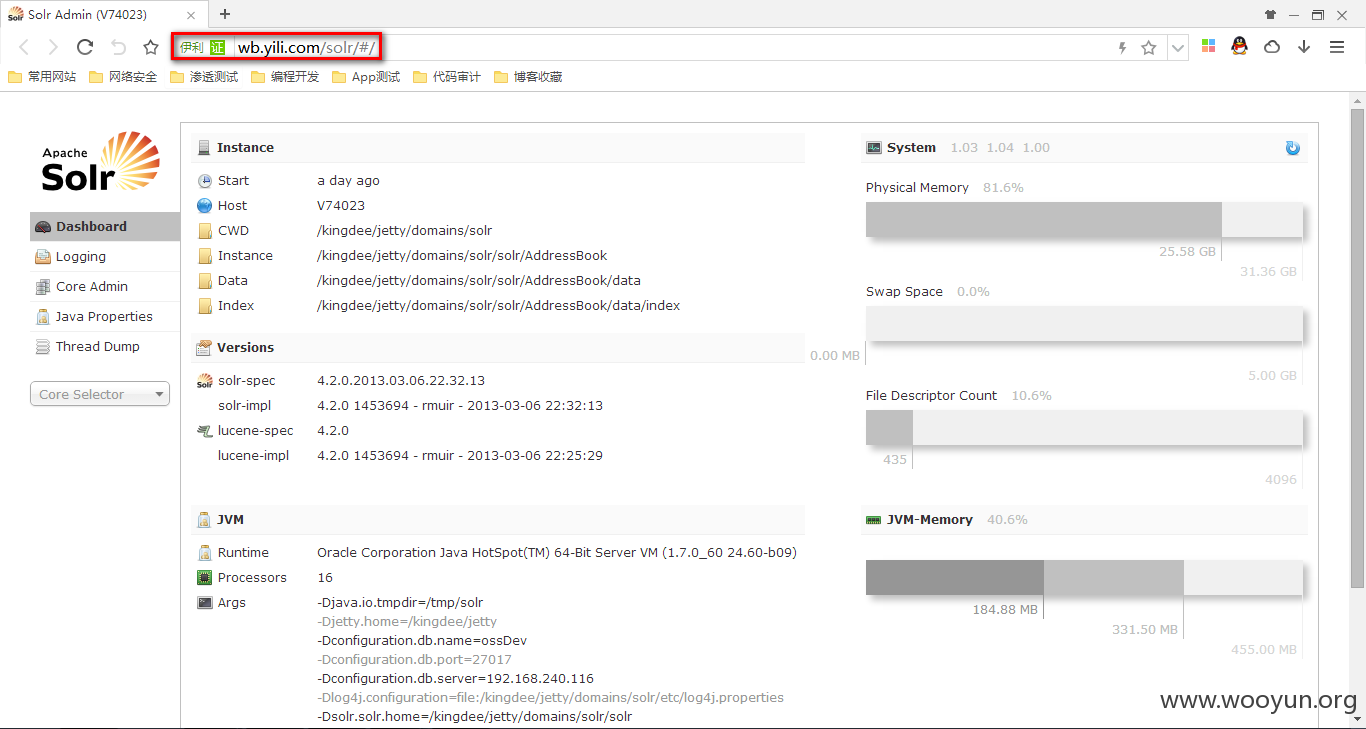The width and height of the screenshot is (1366, 729).
Task: Open Thread Dump in the sidebar
Action: (x=104, y=346)
